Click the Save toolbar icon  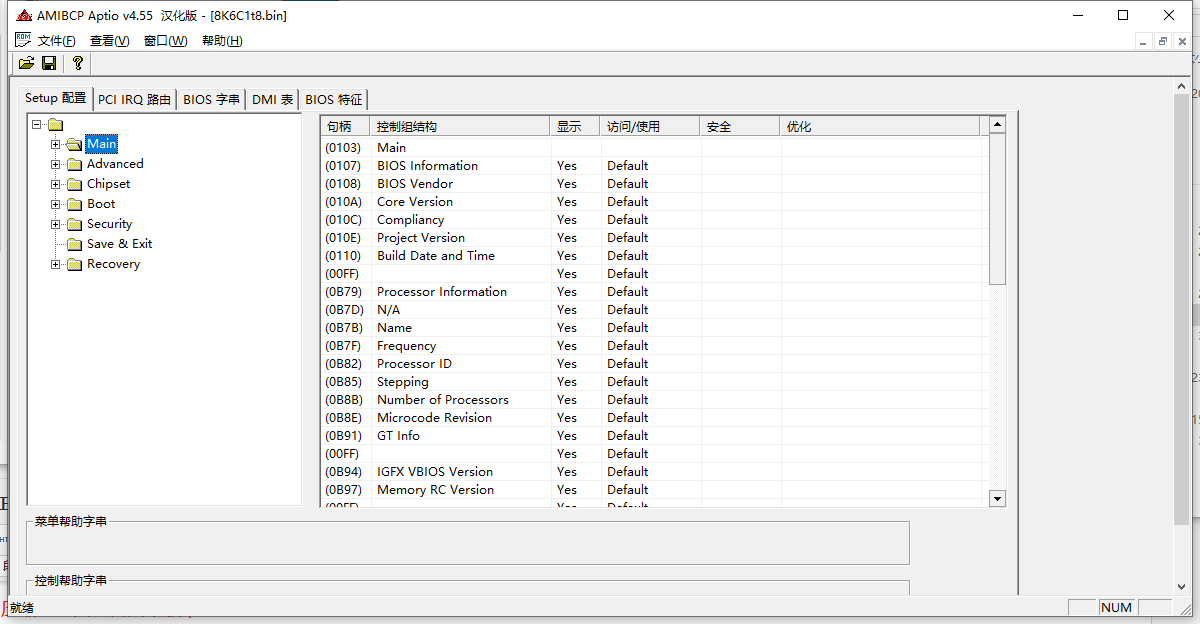pos(48,62)
